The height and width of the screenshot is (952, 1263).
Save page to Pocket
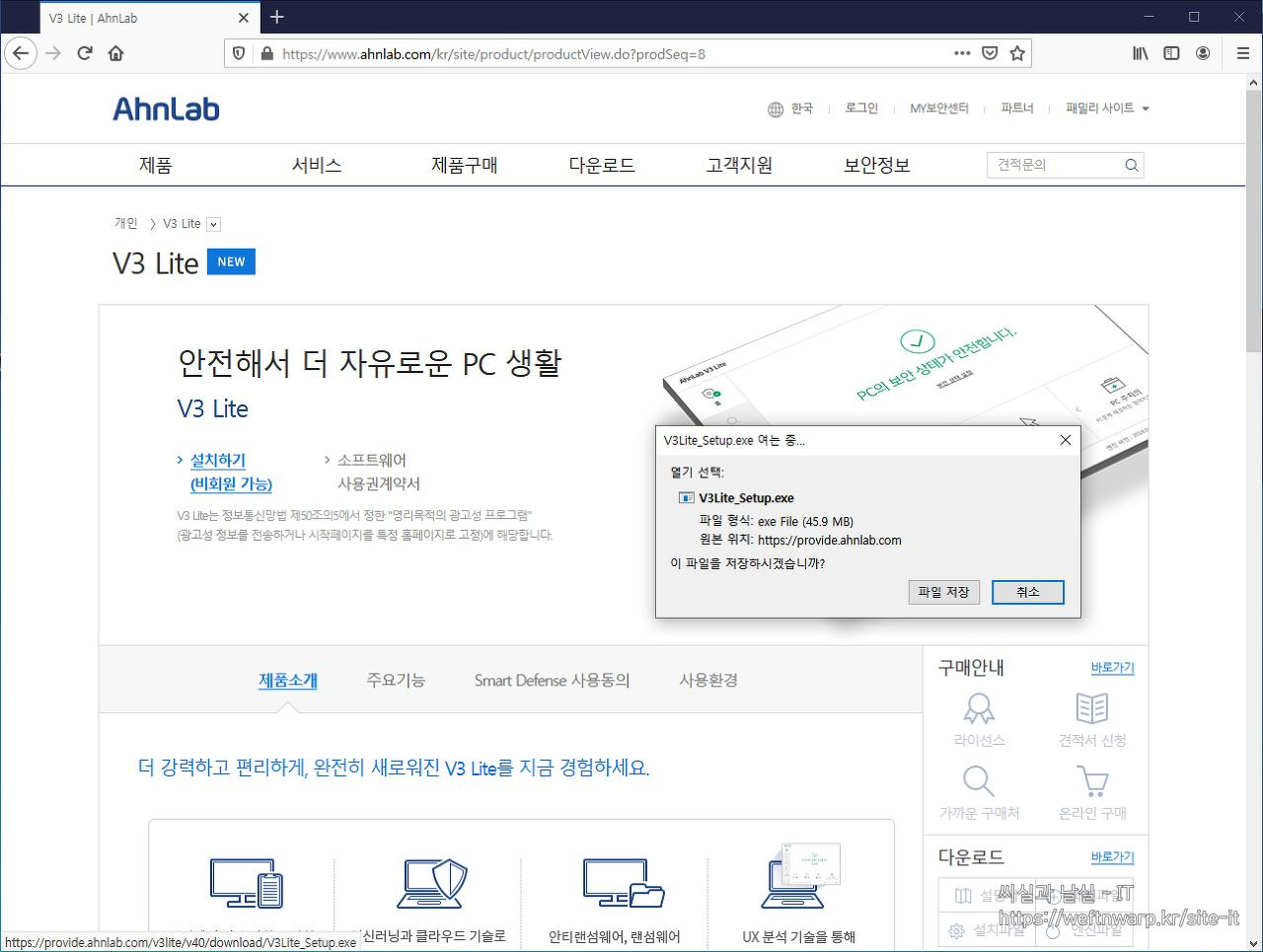[990, 53]
